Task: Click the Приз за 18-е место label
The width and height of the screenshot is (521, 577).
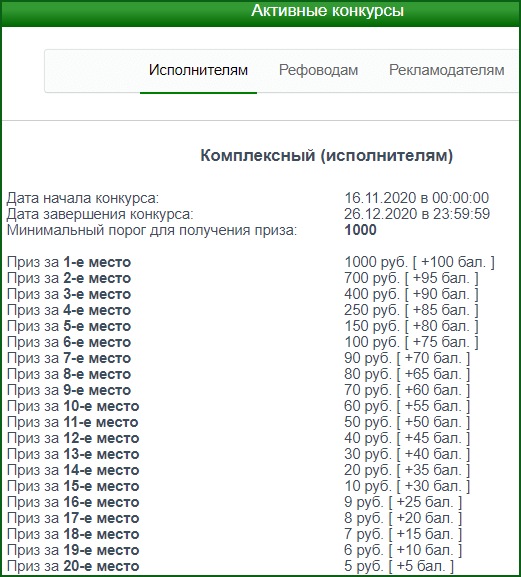Action: (x=73, y=534)
